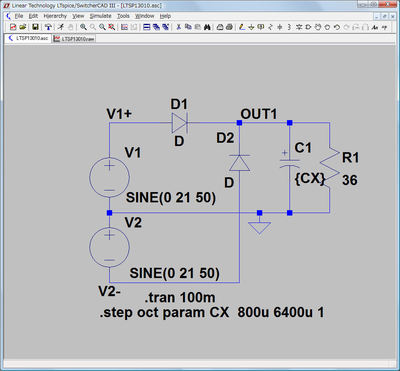The width and height of the screenshot is (400, 371).
Task: Click the .step oct param directive text
Action: click(212, 313)
